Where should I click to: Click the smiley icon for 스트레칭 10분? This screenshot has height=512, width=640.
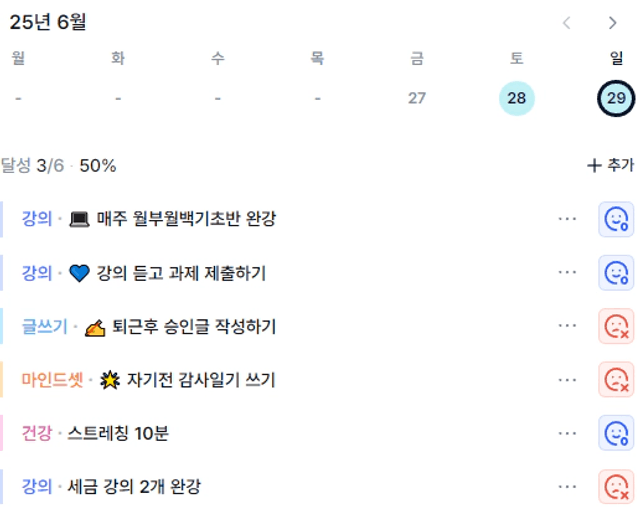pos(616,433)
